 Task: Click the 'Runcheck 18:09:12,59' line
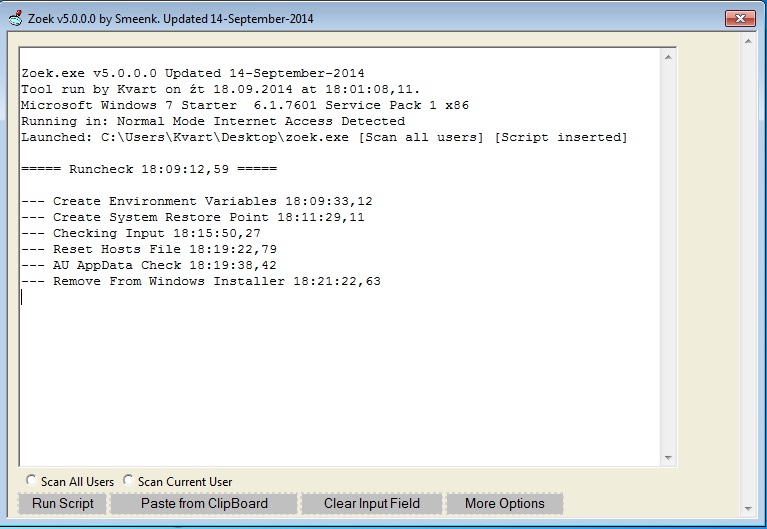coord(149,169)
